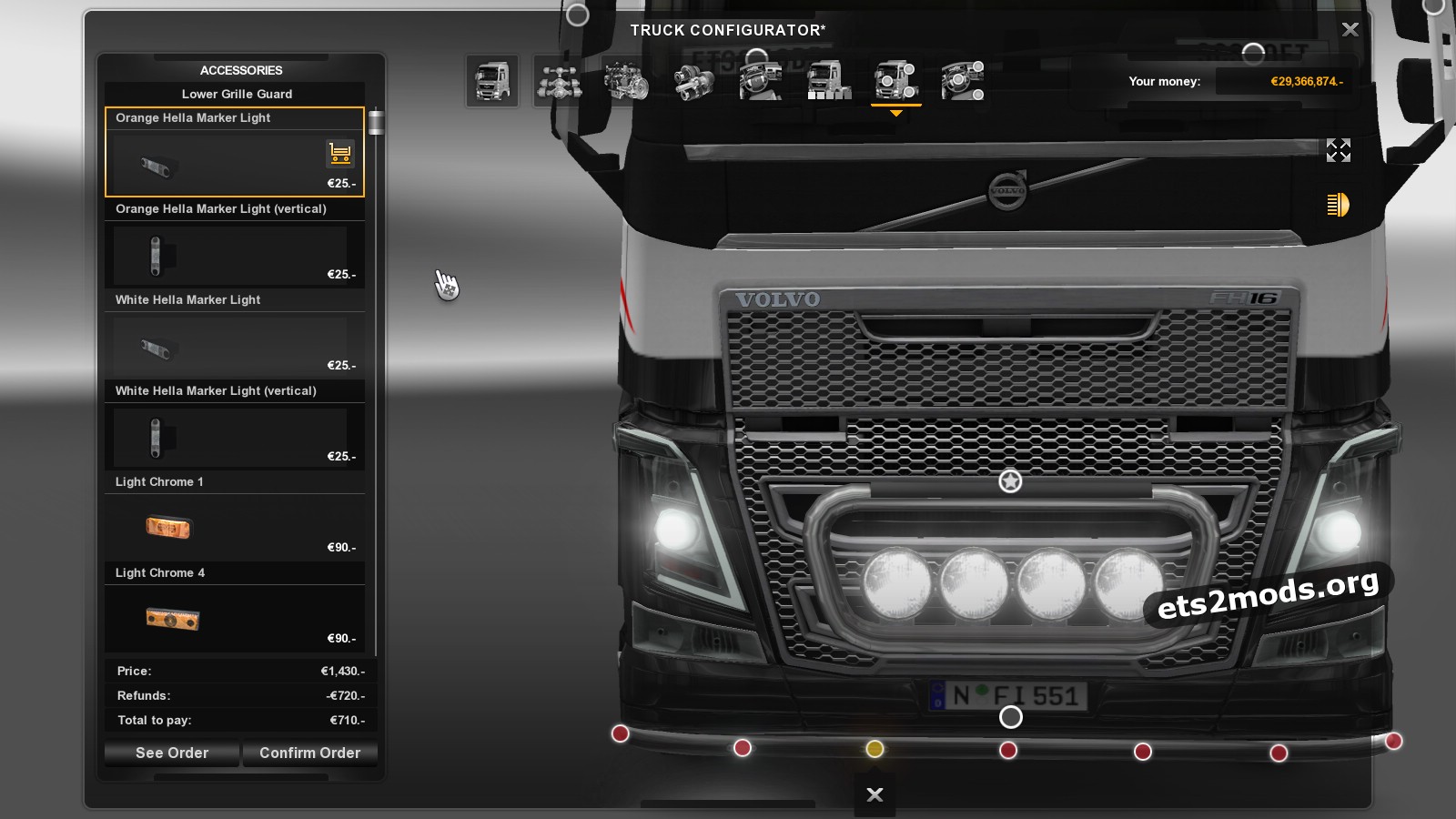Select the yellow accessory slot on the lower bar
The height and width of the screenshot is (819, 1456).
click(x=875, y=749)
